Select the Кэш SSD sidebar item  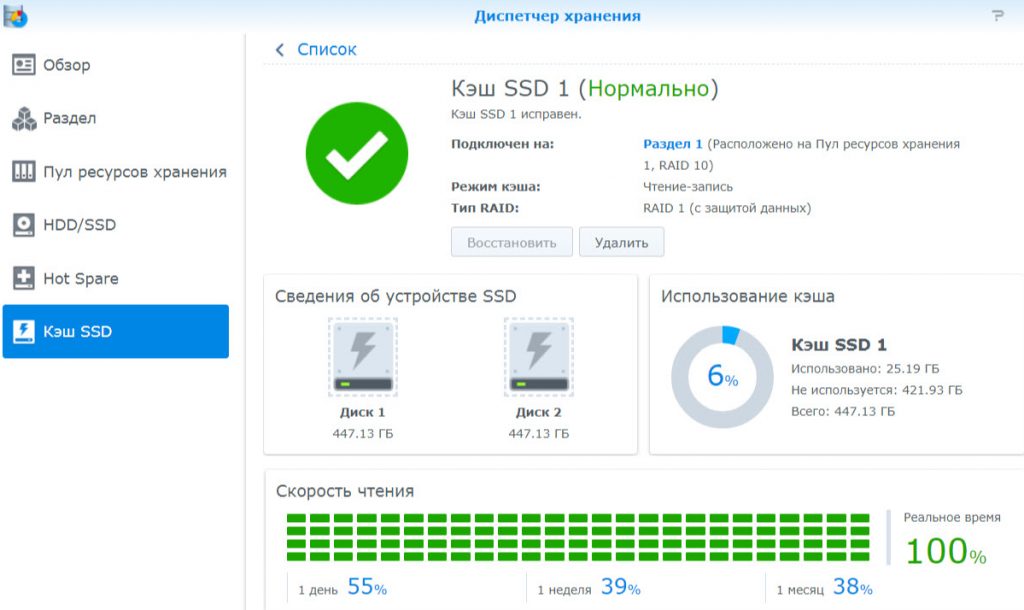pos(75,332)
